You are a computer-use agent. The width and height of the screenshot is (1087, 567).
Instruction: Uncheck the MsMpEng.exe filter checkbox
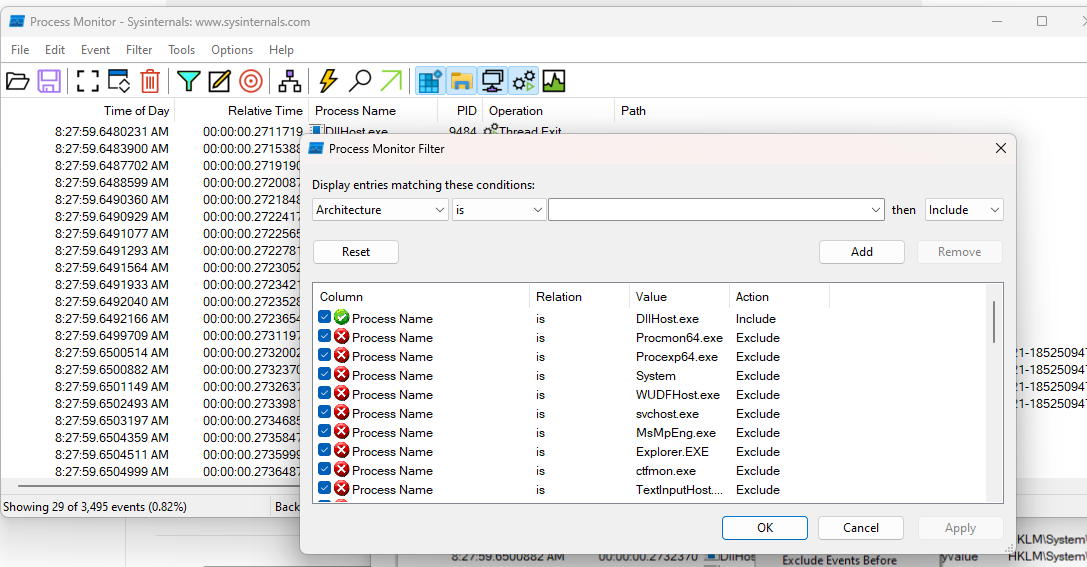(x=324, y=431)
